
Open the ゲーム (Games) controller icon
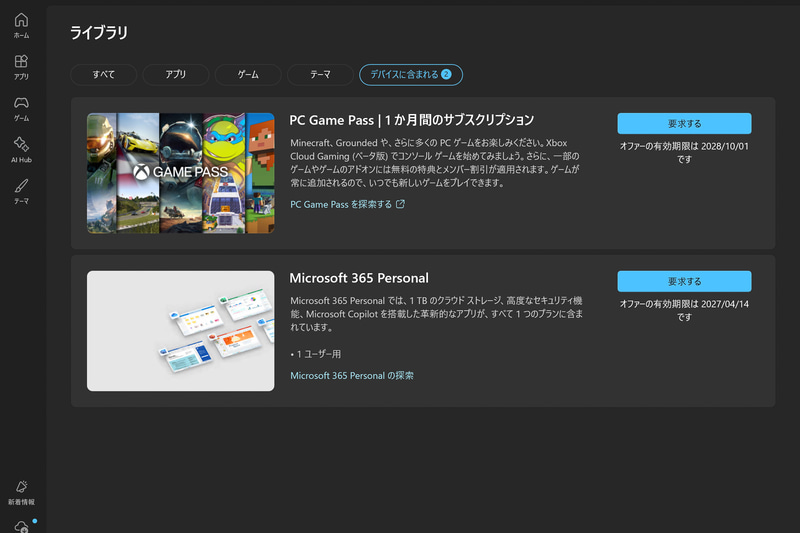click(x=21, y=109)
